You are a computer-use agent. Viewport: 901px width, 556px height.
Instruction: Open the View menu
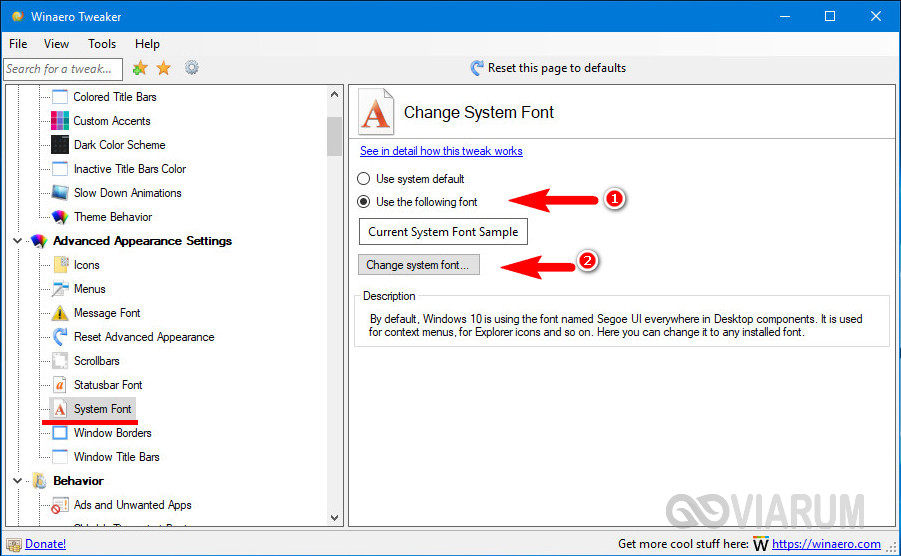click(56, 44)
